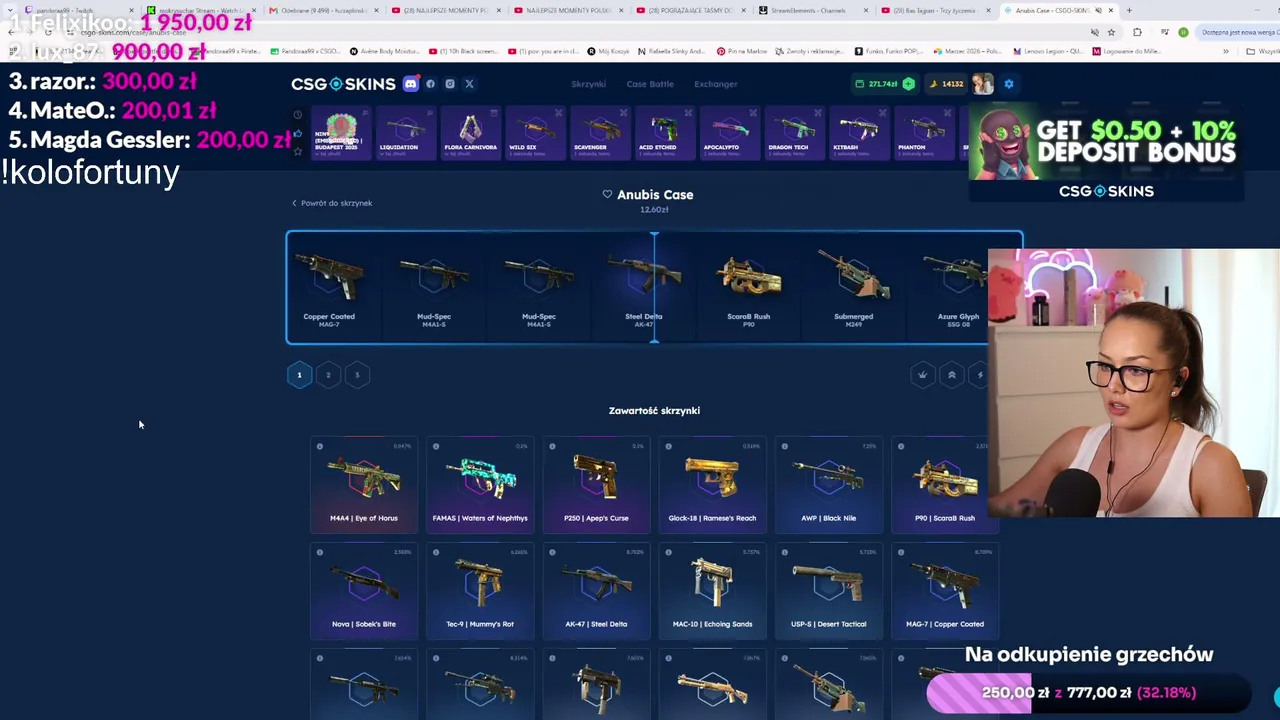Open the Dragon Tech drop card
1280x720 pixels.
coord(795,132)
